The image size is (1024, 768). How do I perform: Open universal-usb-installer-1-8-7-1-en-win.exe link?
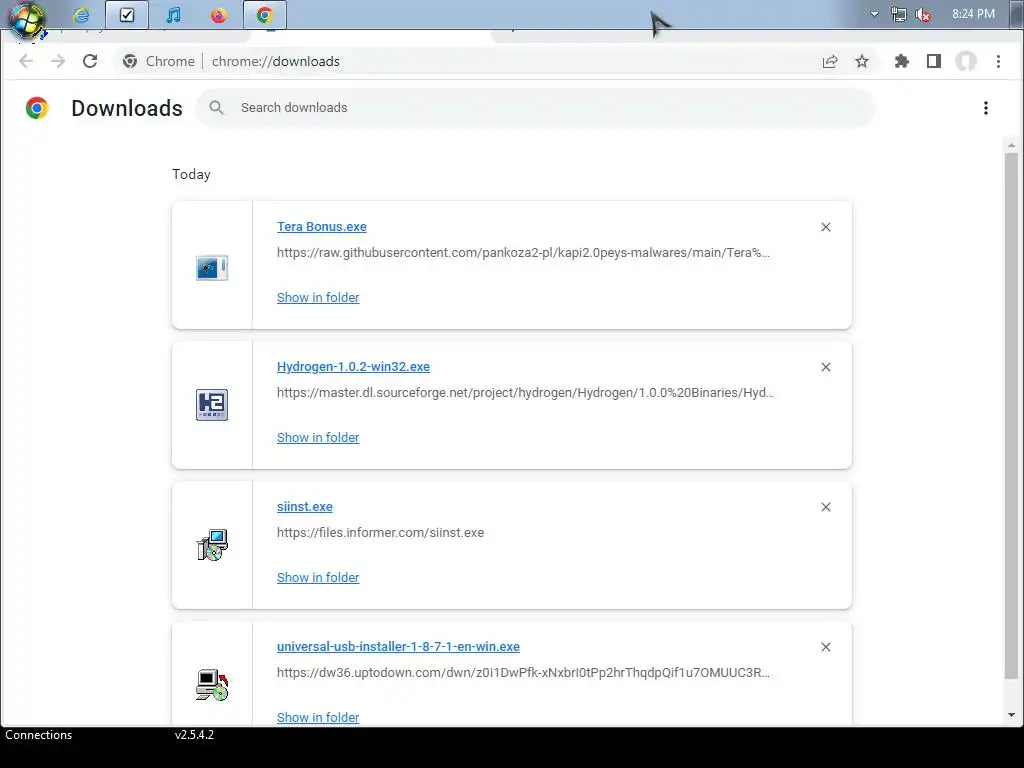point(398,647)
